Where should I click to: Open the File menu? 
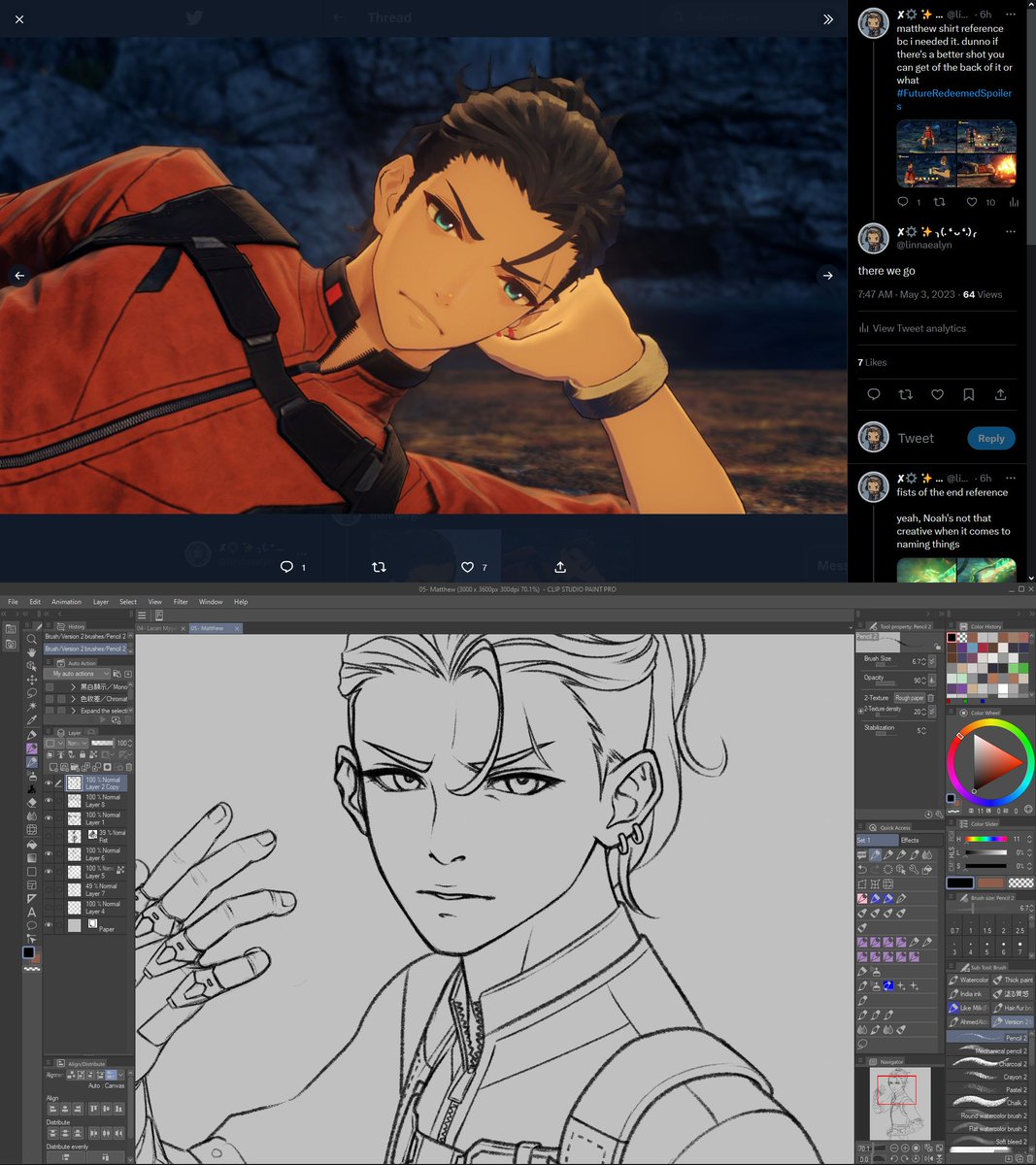tap(14, 602)
